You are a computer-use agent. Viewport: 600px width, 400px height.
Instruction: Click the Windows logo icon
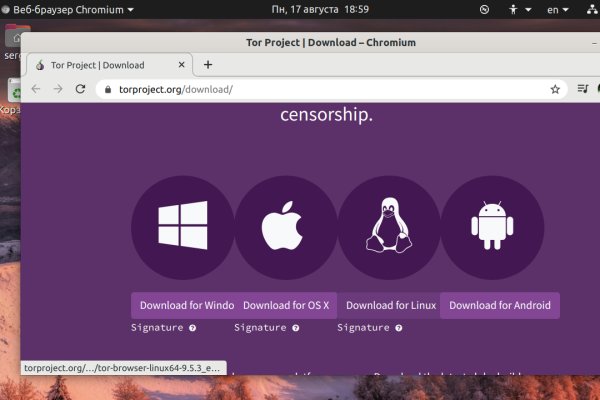(x=183, y=226)
